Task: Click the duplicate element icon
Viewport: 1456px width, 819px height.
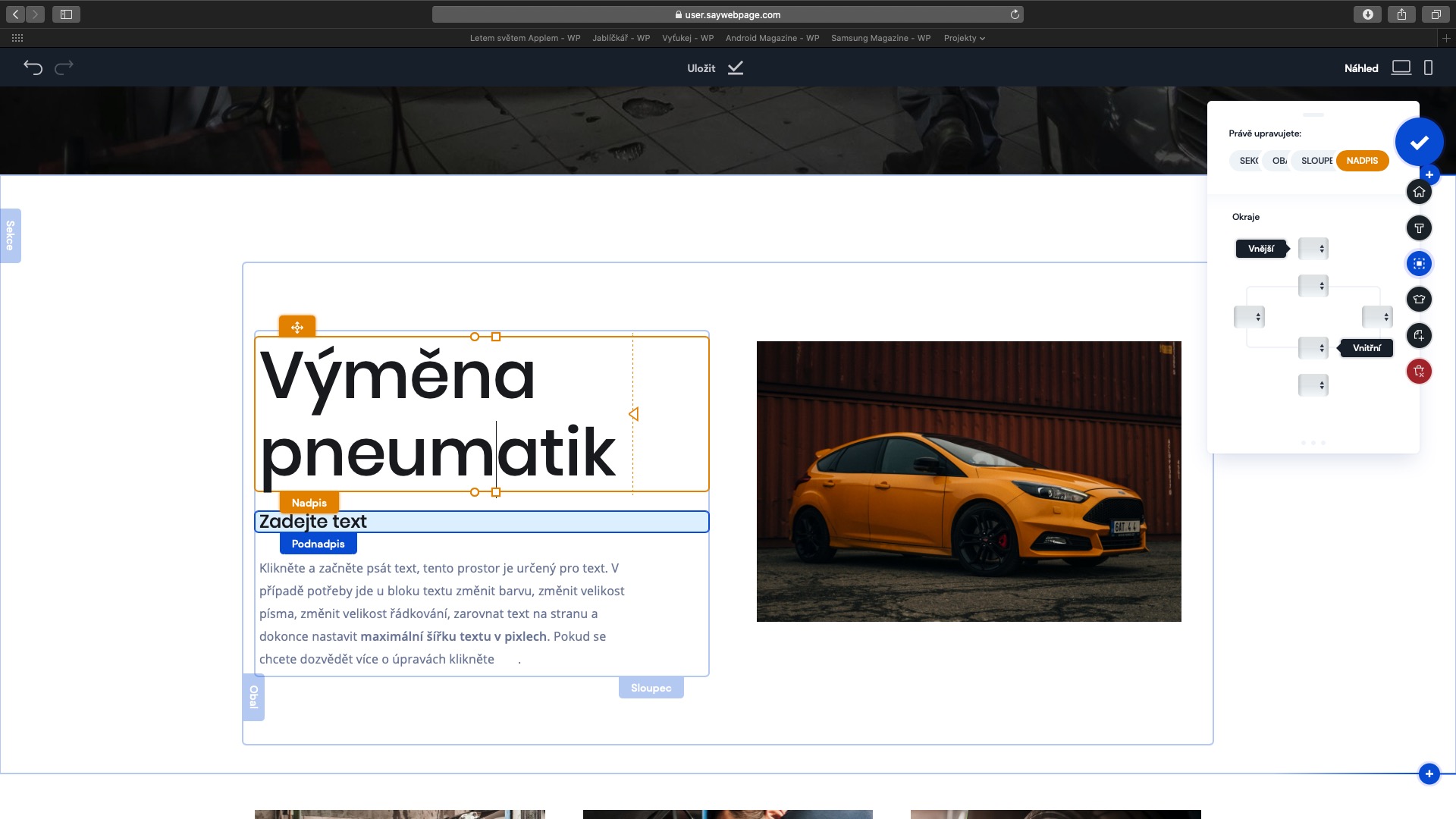Action: (x=1419, y=336)
